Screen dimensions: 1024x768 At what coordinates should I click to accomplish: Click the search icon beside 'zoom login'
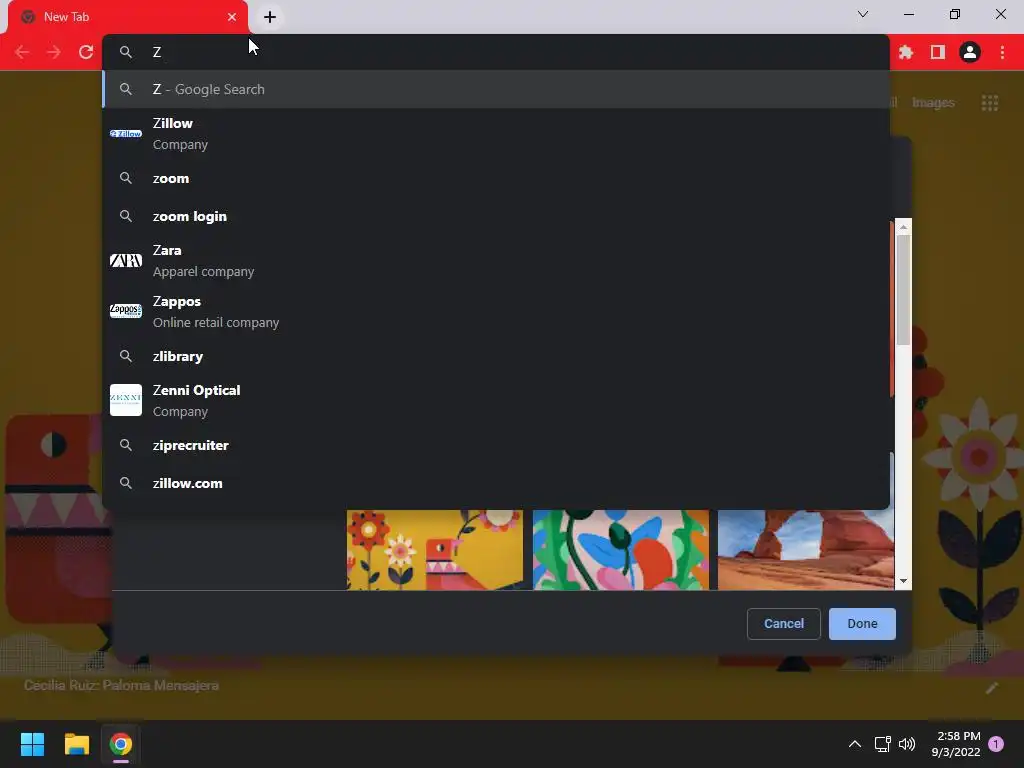(x=126, y=216)
